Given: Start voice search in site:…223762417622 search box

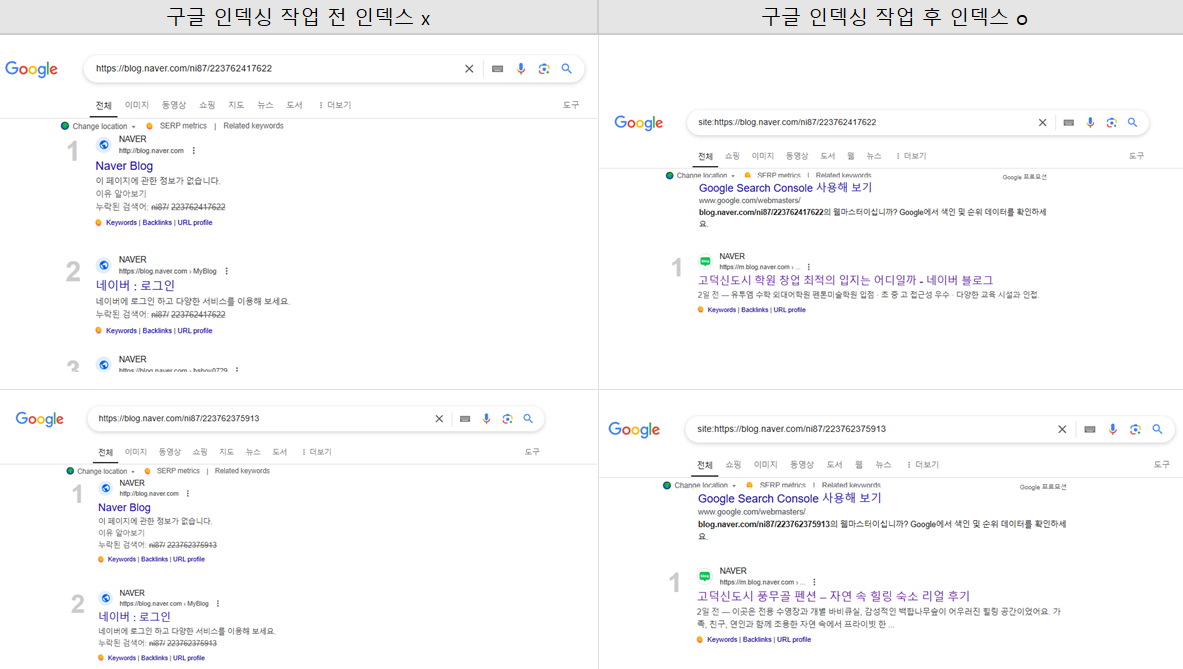Looking at the screenshot, I should 1090,122.
